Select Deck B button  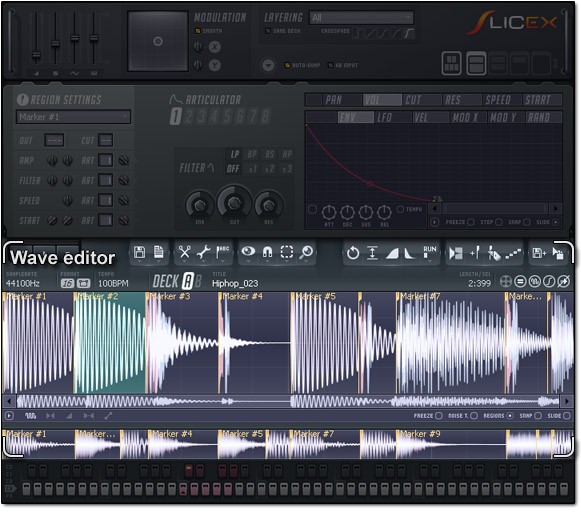pos(198,281)
